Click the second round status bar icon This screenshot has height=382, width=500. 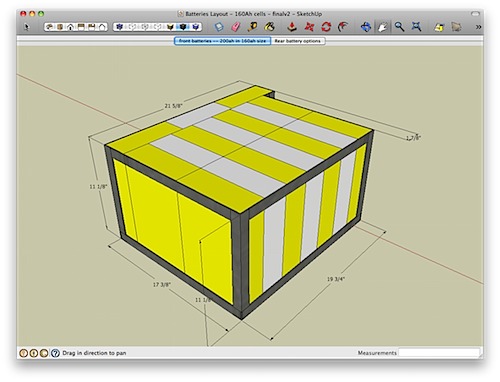pos(34,353)
